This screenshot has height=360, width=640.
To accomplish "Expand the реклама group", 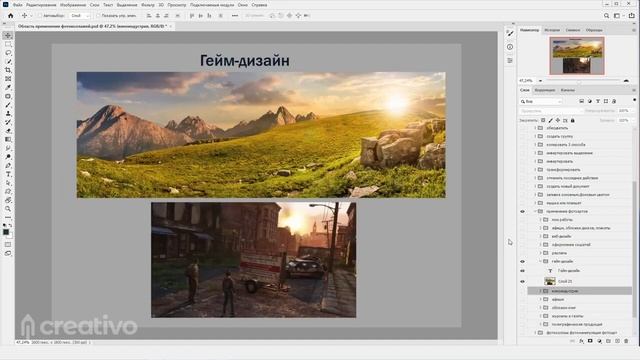I will tap(540, 253).
